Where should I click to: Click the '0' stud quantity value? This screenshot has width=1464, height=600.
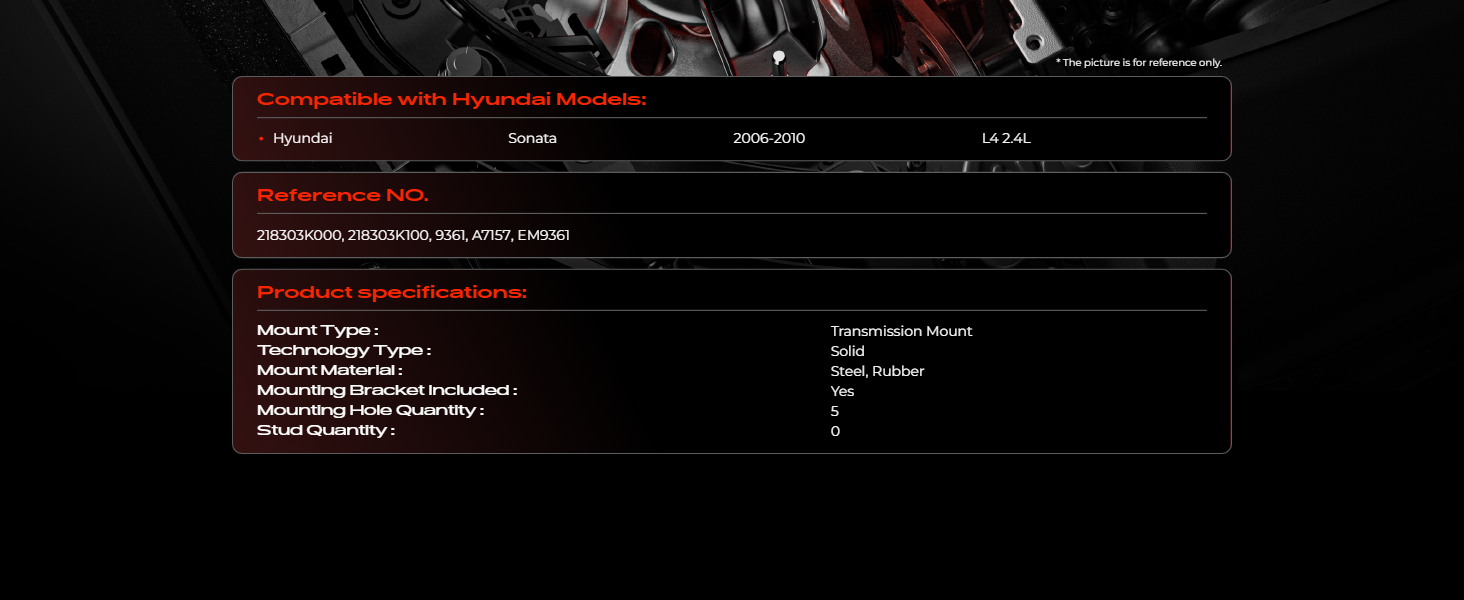coord(835,431)
